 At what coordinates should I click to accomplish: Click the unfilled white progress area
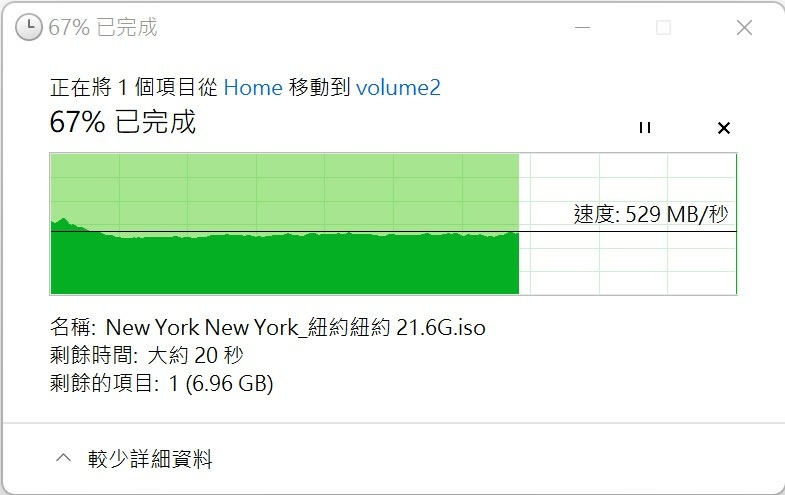628,224
